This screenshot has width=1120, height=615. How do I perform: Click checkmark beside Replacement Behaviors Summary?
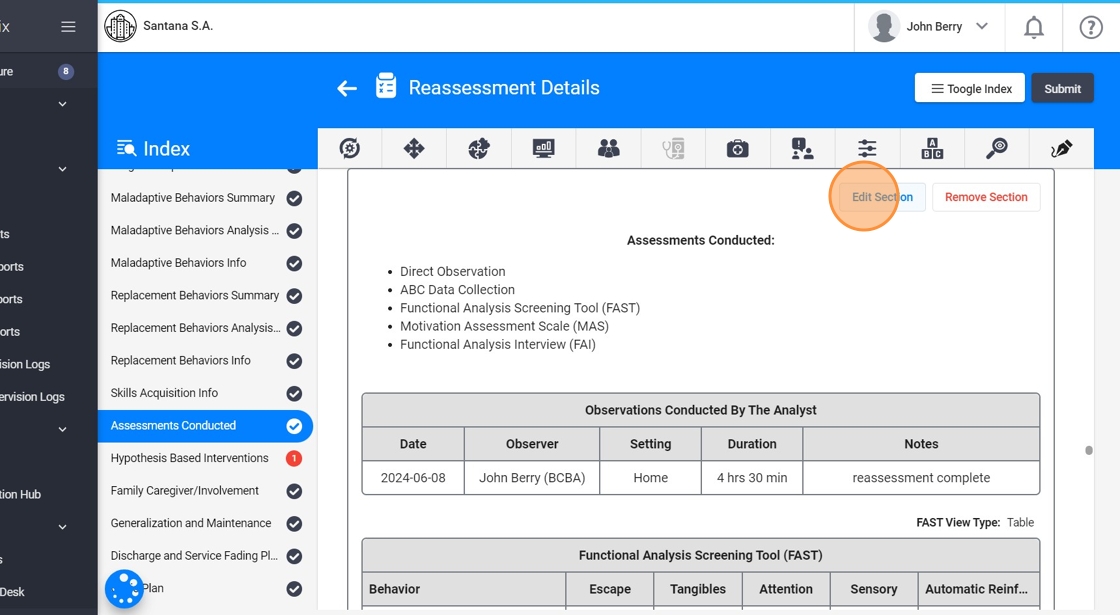[294, 296]
